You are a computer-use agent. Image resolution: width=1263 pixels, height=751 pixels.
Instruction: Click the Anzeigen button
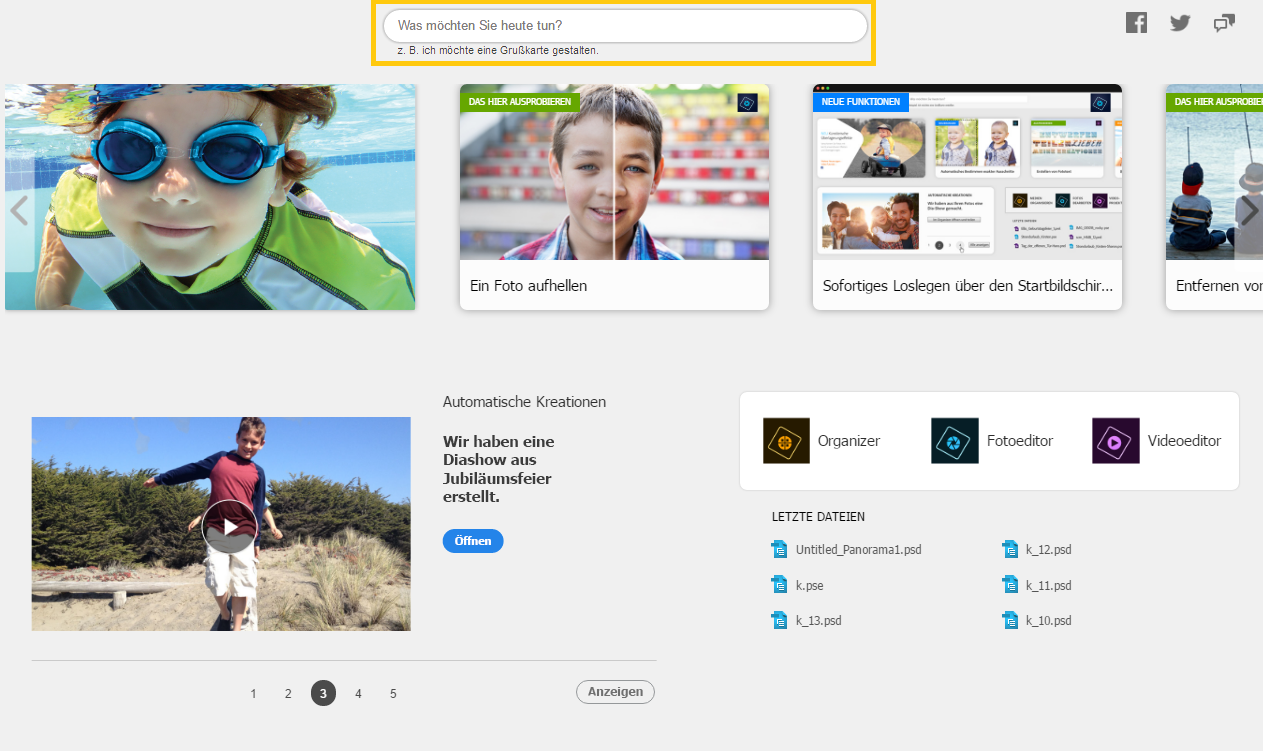tap(615, 692)
